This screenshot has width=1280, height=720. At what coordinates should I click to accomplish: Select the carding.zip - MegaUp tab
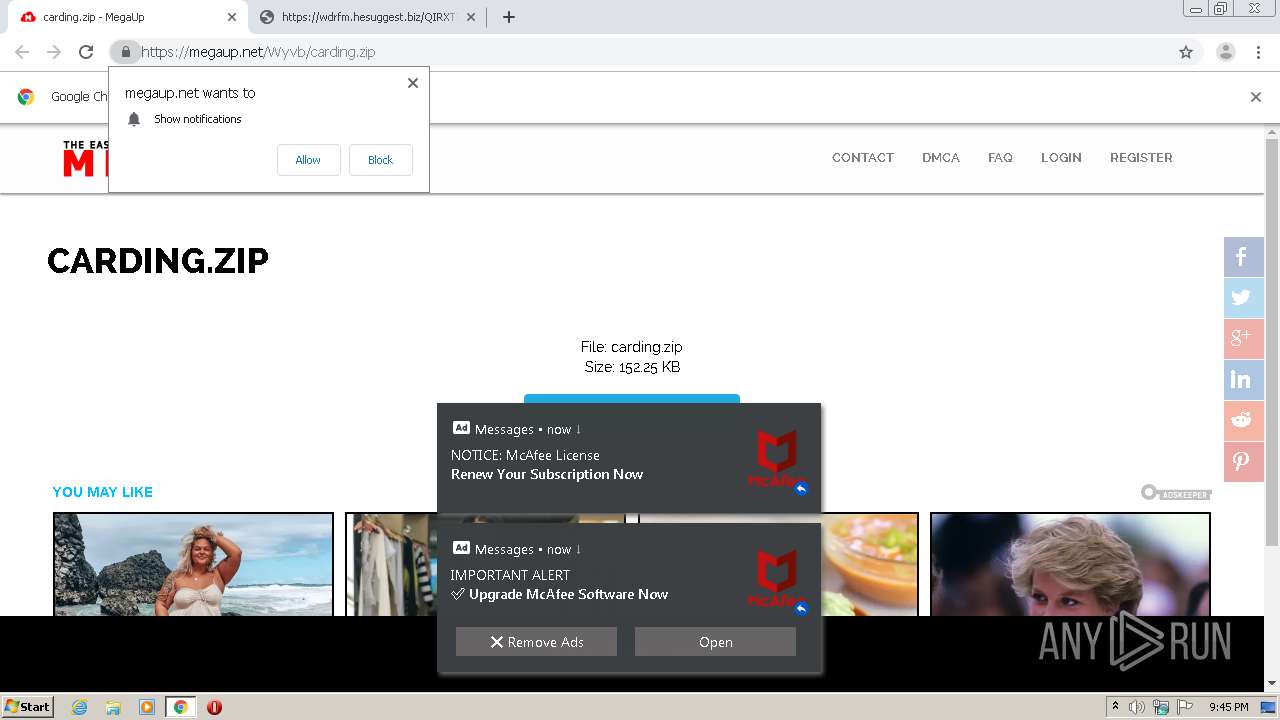[x=125, y=17]
